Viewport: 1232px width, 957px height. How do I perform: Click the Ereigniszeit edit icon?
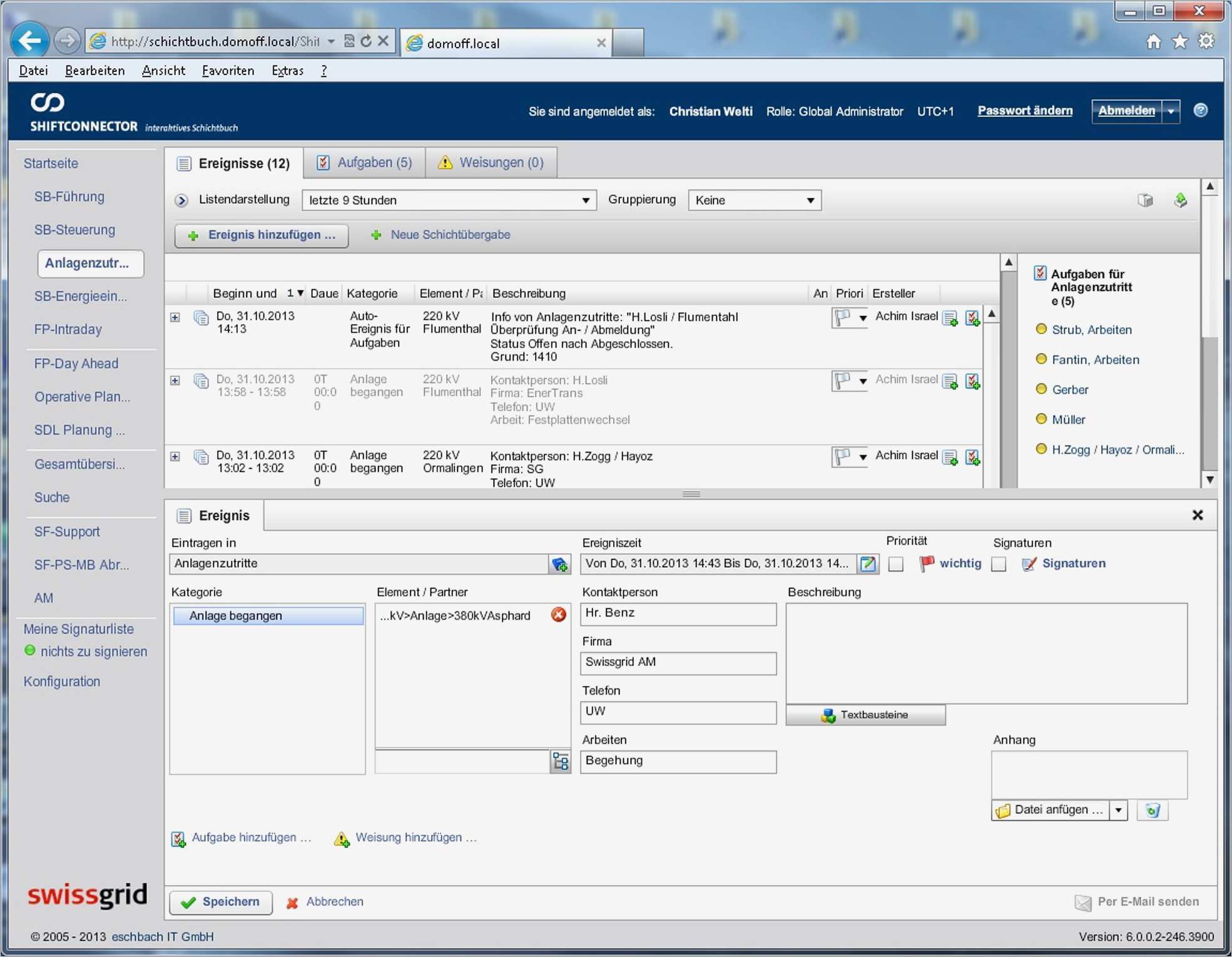tap(867, 563)
